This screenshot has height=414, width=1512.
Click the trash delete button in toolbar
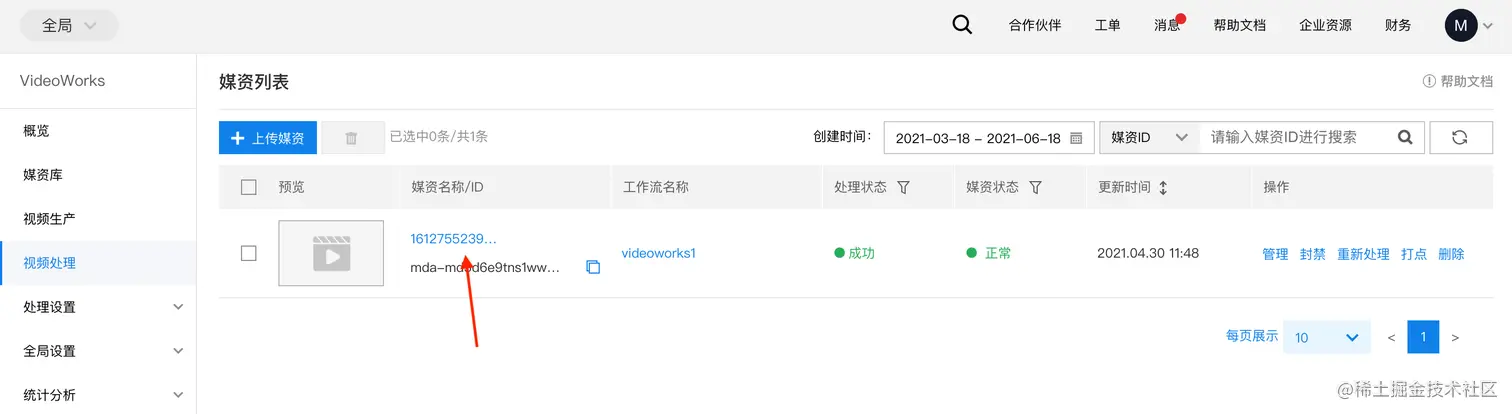(352, 138)
